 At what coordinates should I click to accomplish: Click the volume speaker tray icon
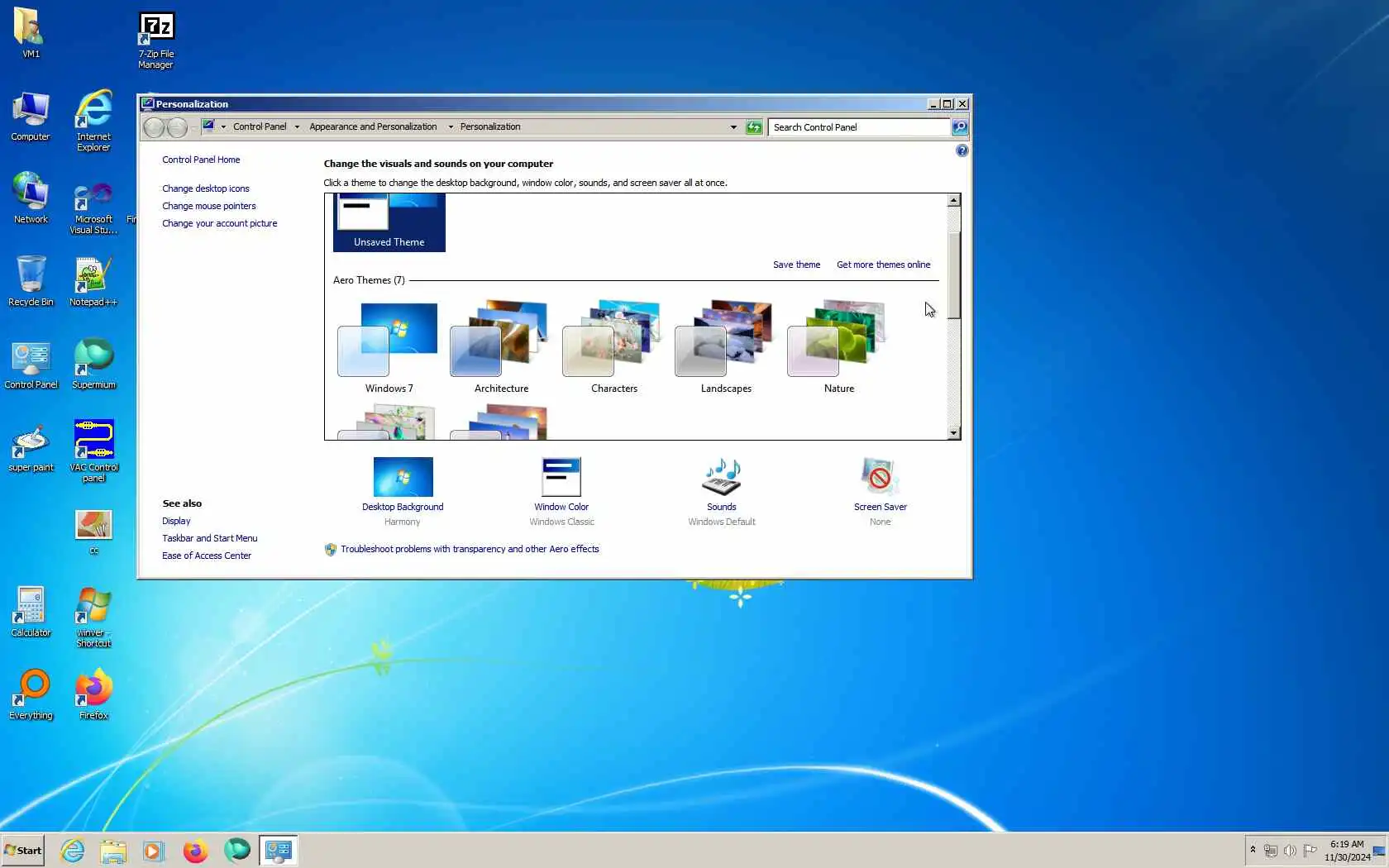pyautogui.click(x=1290, y=851)
